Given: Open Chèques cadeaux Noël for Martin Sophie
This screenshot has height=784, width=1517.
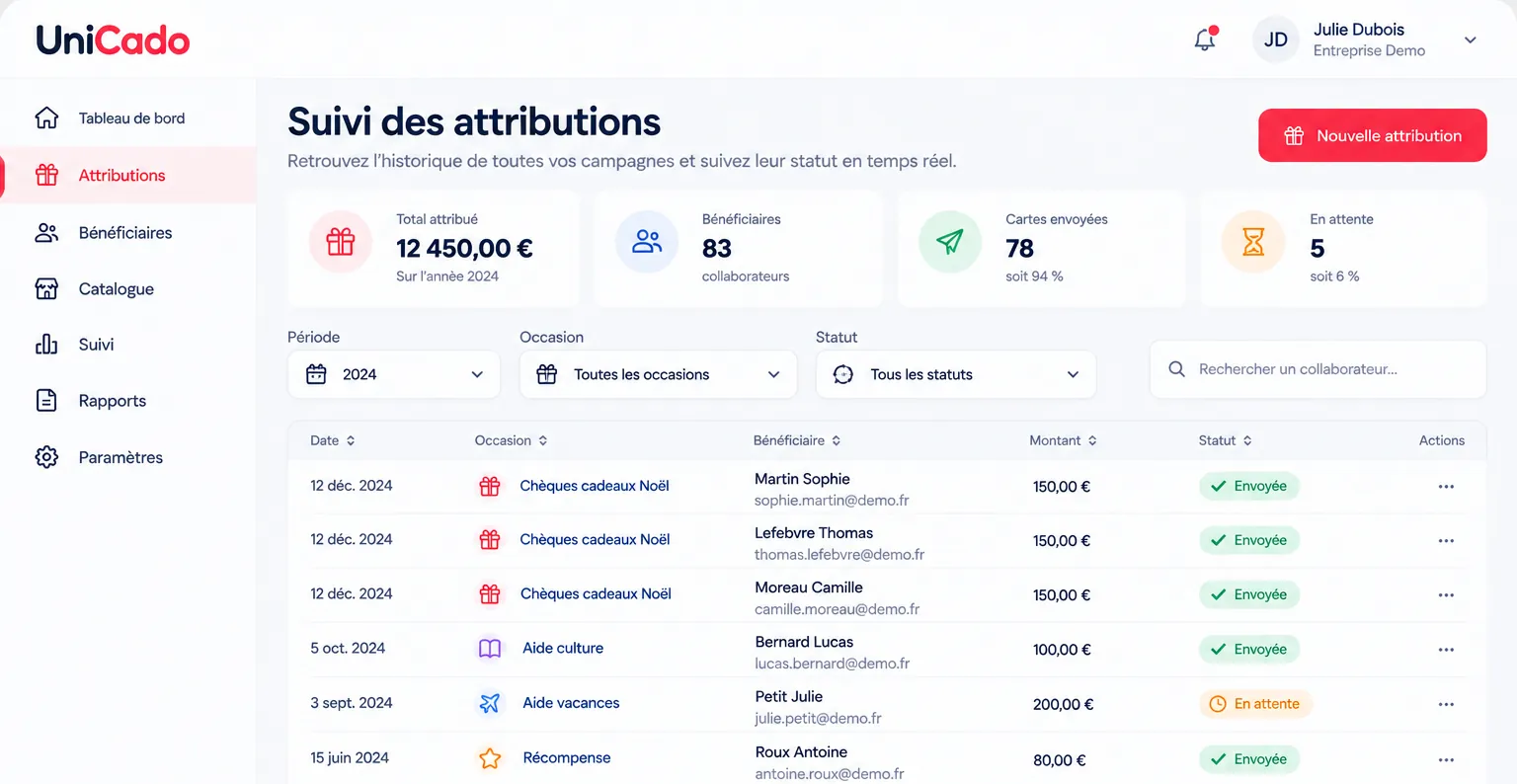Looking at the screenshot, I should click(595, 486).
